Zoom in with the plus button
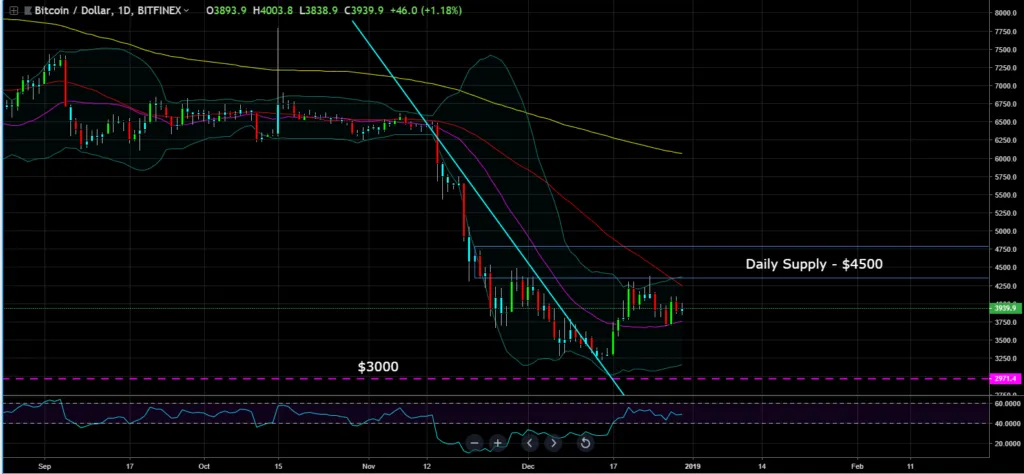Image resolution: width=1024 pixels, height=474 pixels. point(498,443)
